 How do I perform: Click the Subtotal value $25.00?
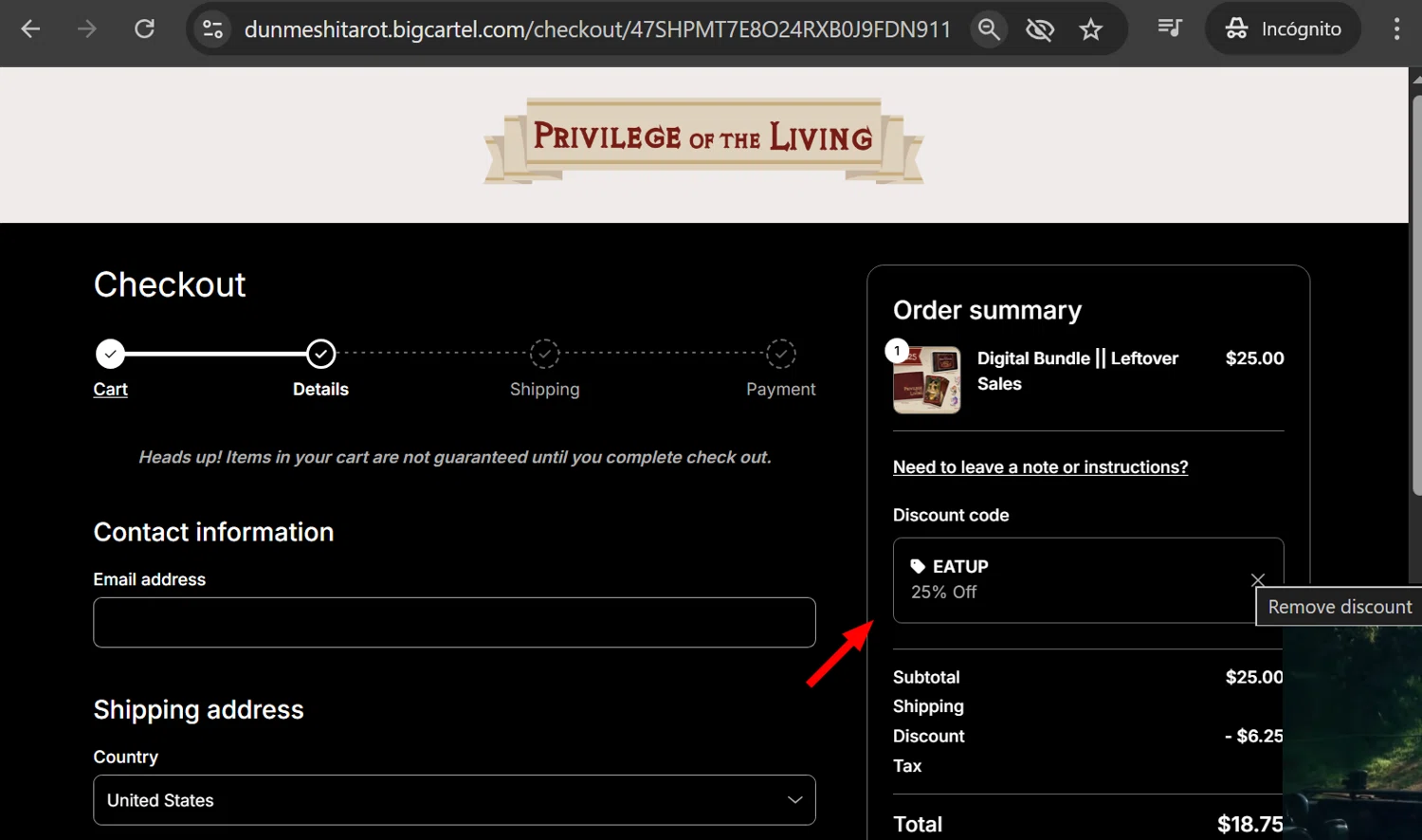point(1253,677)
